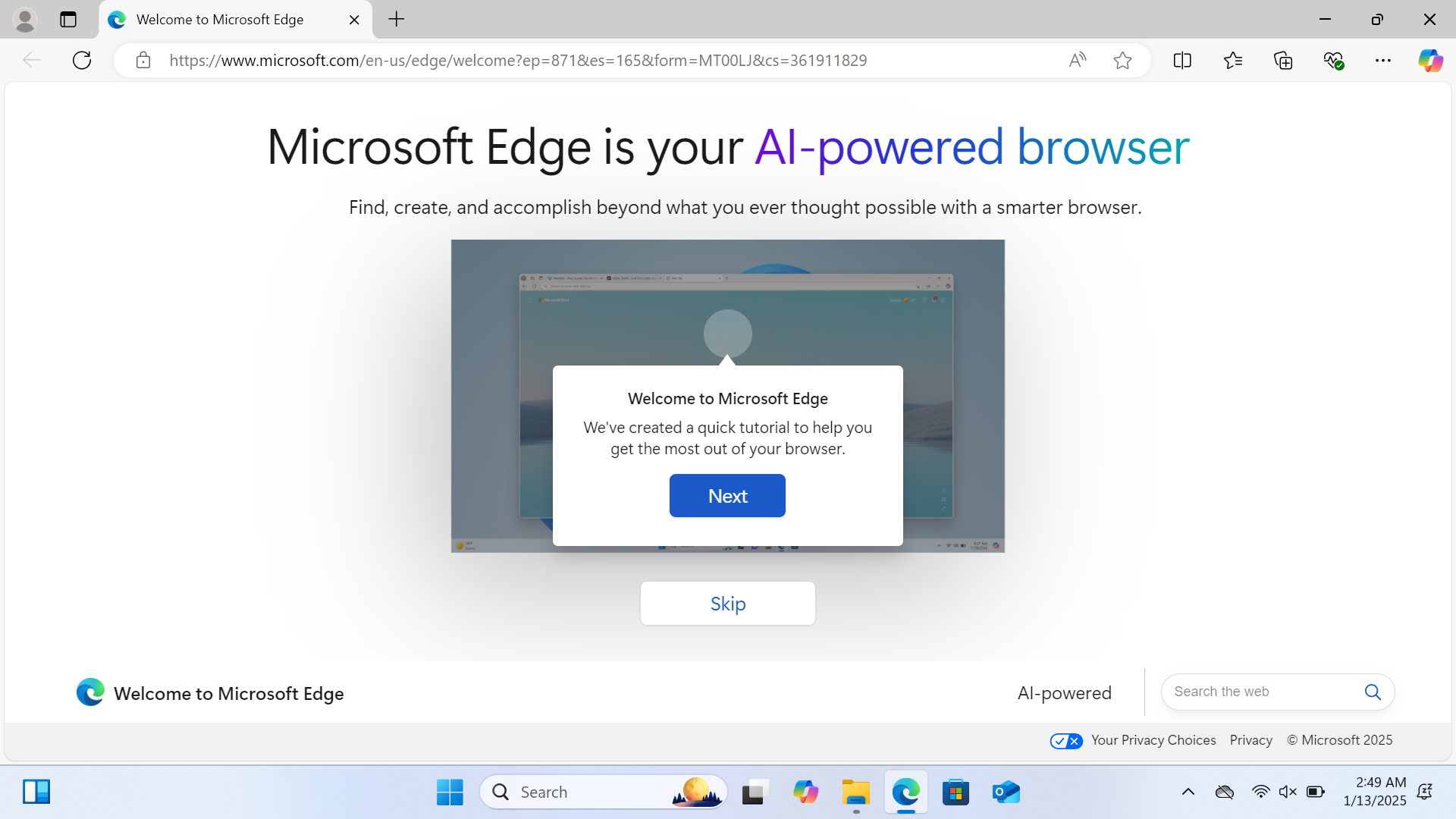This screenshot has width=1456, height=819.
Task: Click the Collections icon
Action: point(1283,60)
